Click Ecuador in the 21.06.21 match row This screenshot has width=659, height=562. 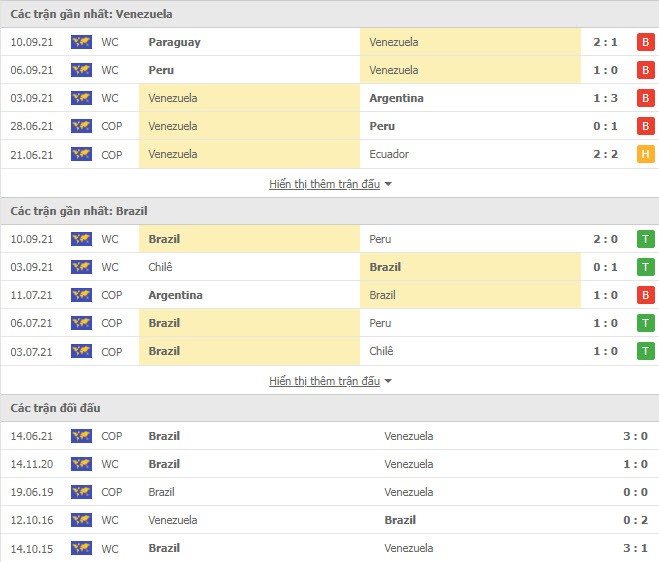point(389,154)
